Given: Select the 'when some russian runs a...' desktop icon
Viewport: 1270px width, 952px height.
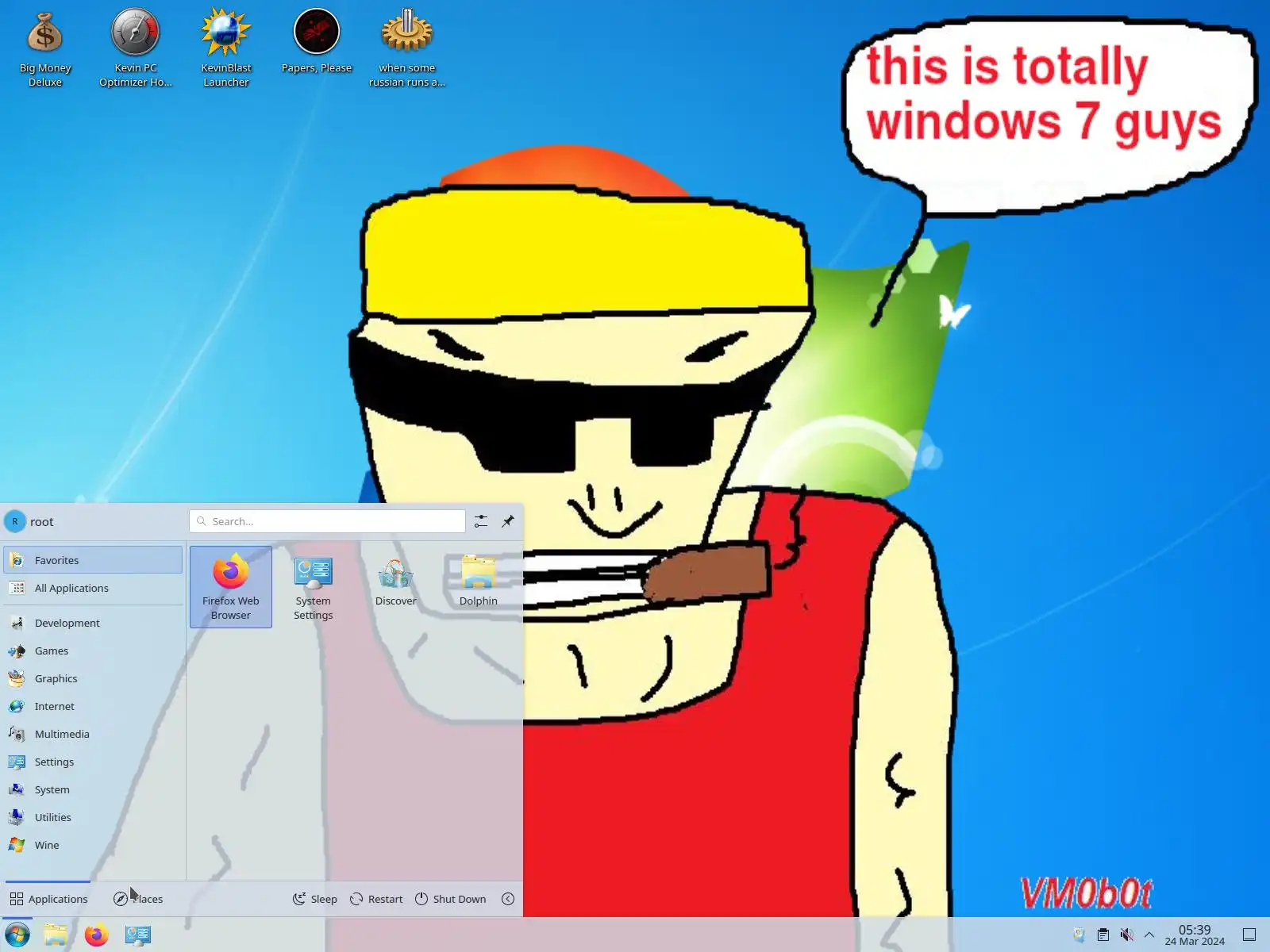Looking at the screenshot, I should point(407,49).
